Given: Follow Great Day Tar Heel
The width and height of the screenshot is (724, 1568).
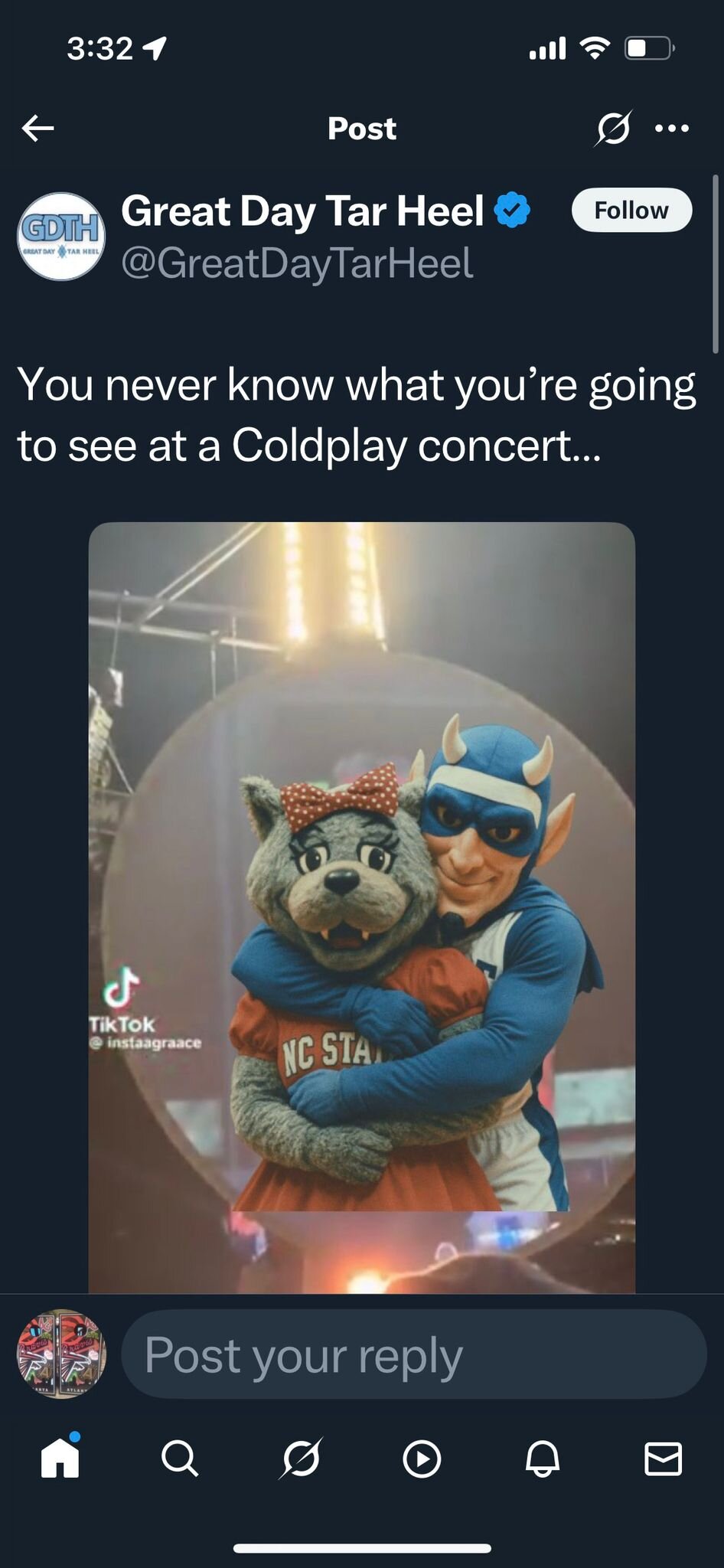Looking at the screenshot, I should [631, 210].
